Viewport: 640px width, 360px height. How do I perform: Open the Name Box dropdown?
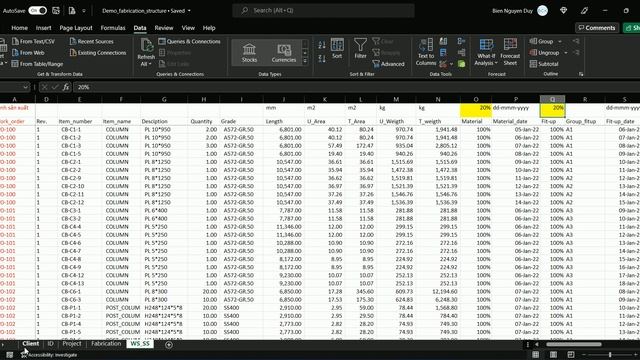tap(25, 87)
